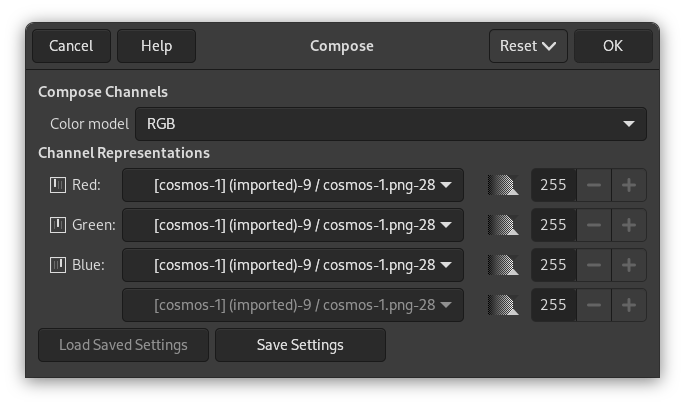Click the mask value icon in Red row

click(x=504, y=185)
